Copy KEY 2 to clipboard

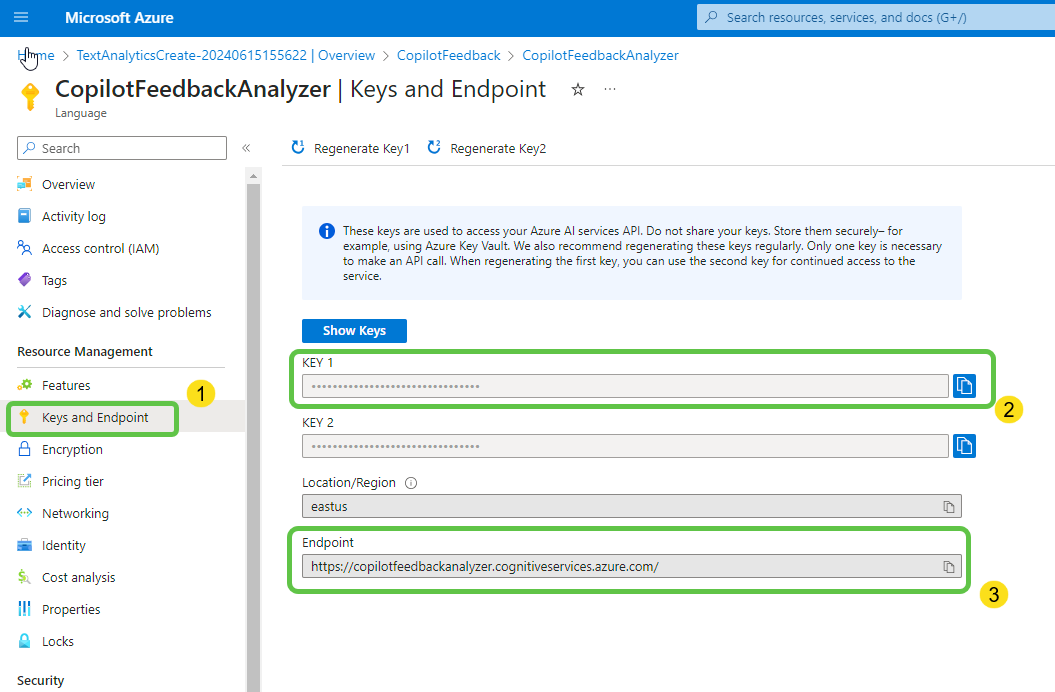coord(964,446)
